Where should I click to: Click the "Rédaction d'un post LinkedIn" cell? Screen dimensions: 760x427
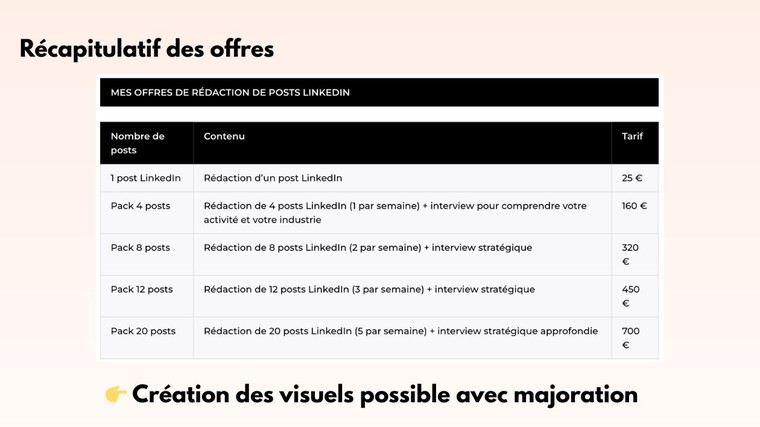point(273,178)
